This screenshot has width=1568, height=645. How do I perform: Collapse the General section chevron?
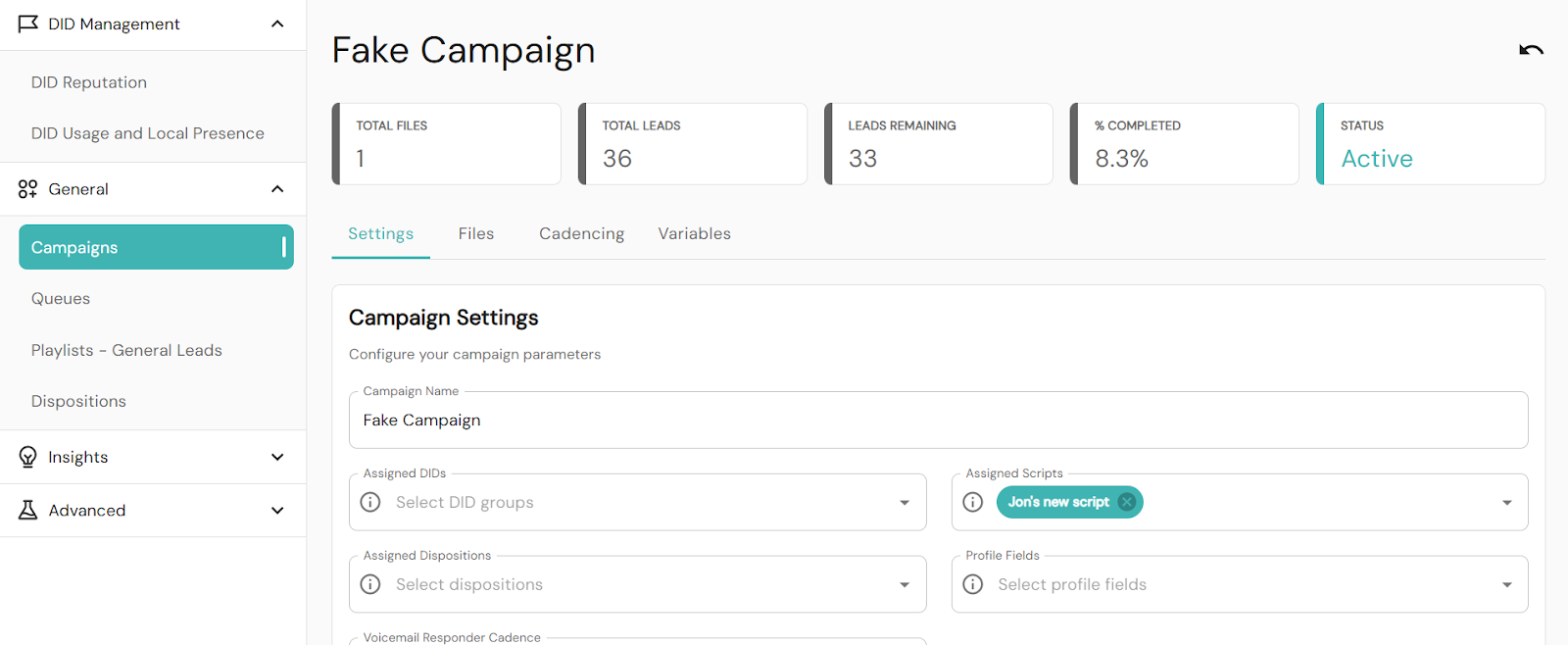[277, 189]
